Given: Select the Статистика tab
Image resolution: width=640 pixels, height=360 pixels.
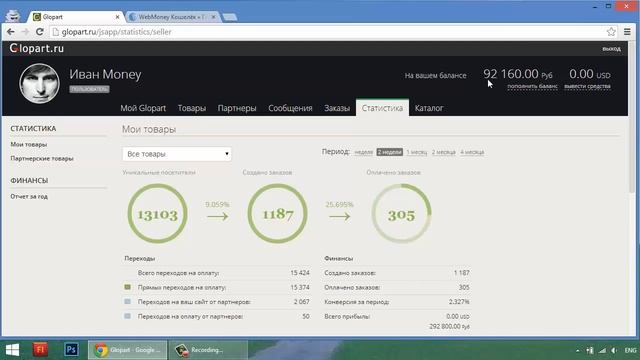Looking at the screenshot, I should (x=382, y=108).
